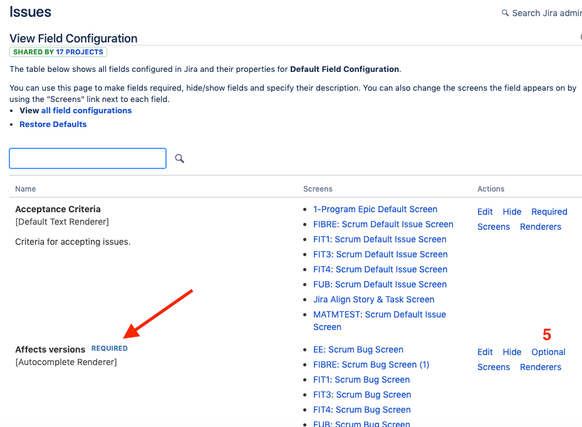
Task: Click the magnifier icon beside the filter box
Action: click(180, 159)
